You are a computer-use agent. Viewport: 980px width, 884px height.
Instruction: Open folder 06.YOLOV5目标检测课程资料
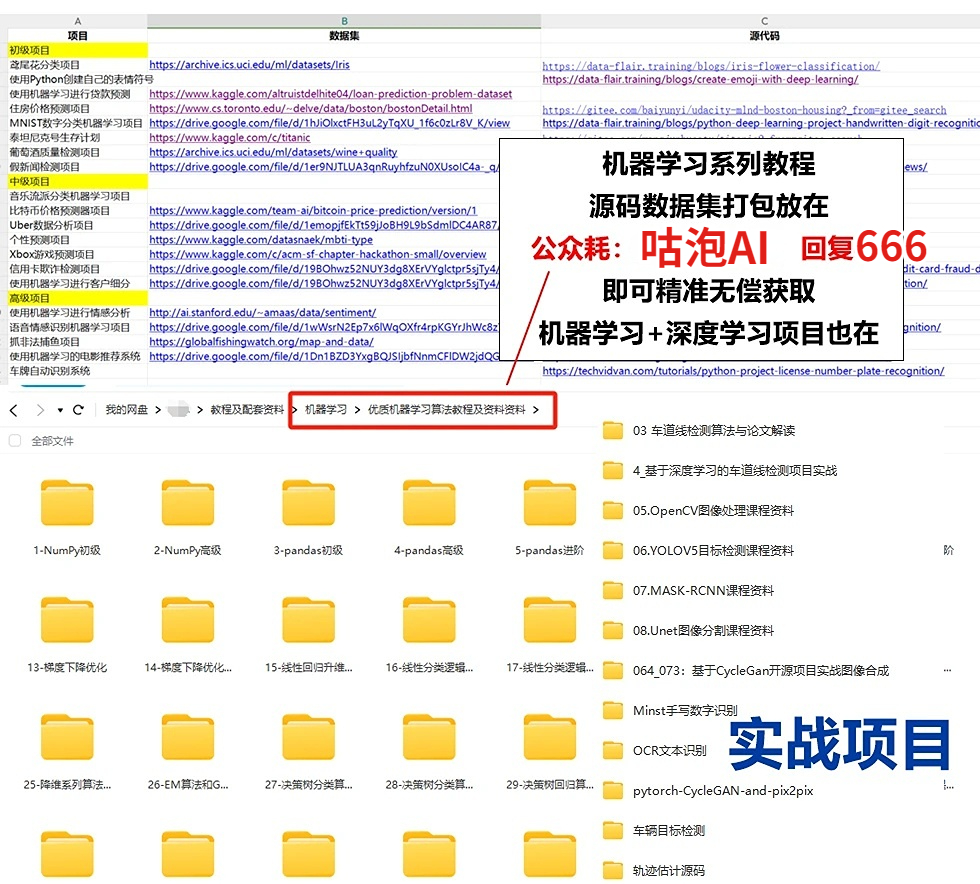[698, 550]
